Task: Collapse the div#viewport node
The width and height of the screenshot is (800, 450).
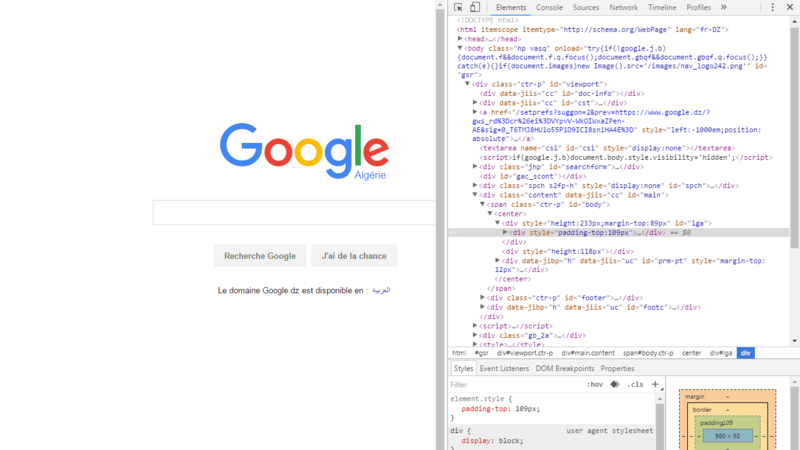Action: pos(467,84)
